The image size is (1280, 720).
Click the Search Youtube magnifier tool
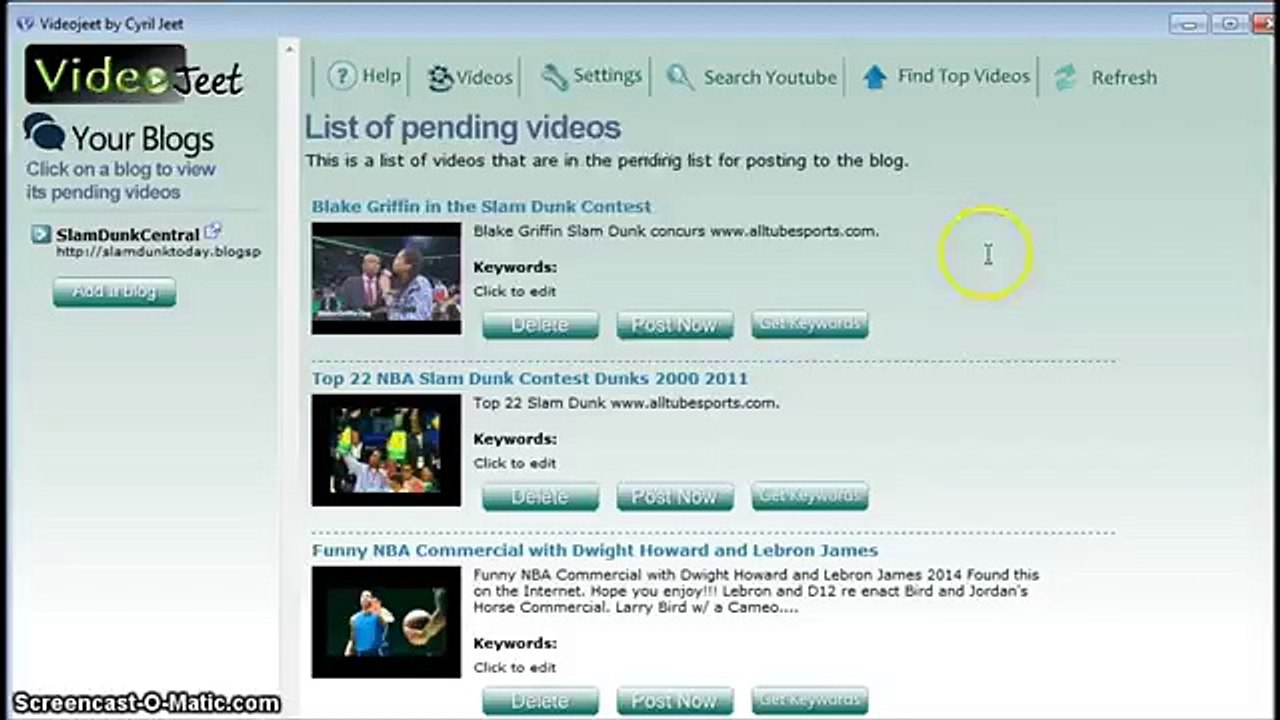pos(752,77)
